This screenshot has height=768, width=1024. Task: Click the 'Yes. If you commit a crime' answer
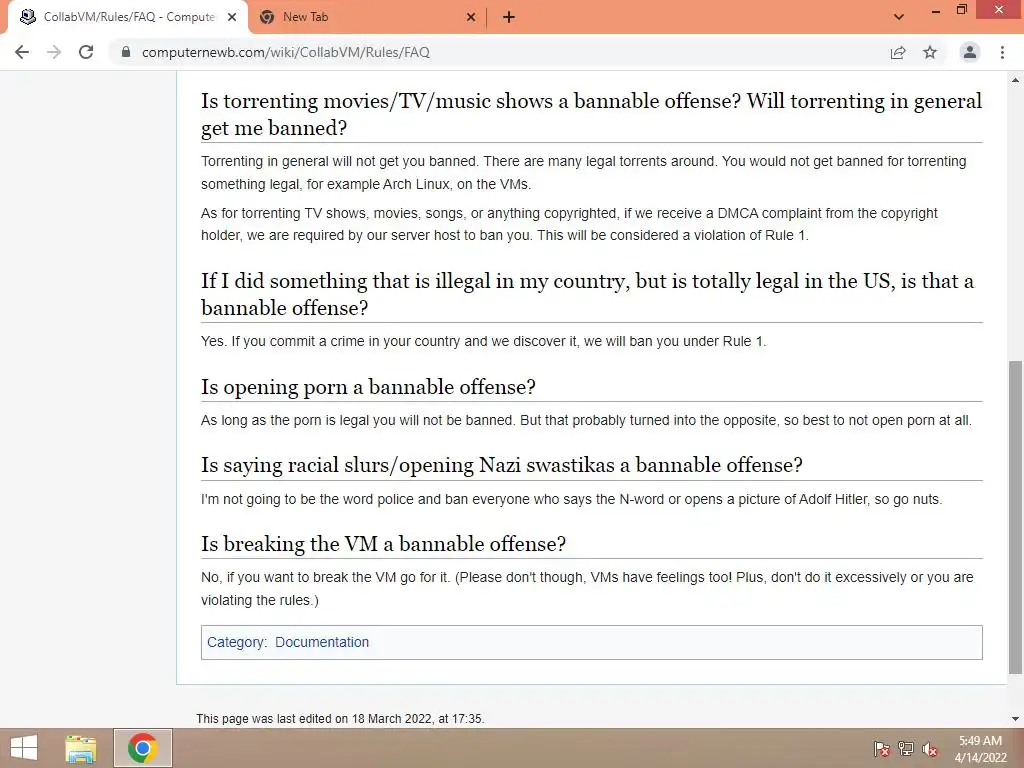click(483, 341)
